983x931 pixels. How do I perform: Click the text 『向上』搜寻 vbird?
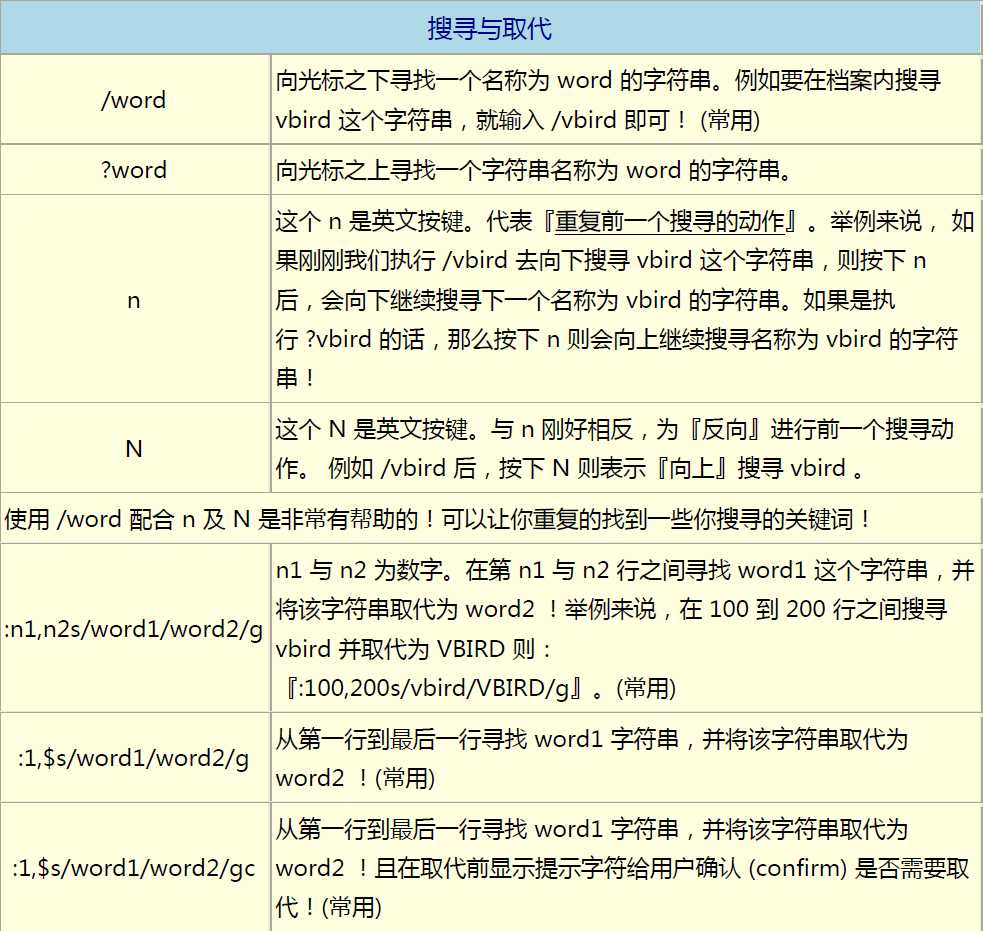point(750,468)
